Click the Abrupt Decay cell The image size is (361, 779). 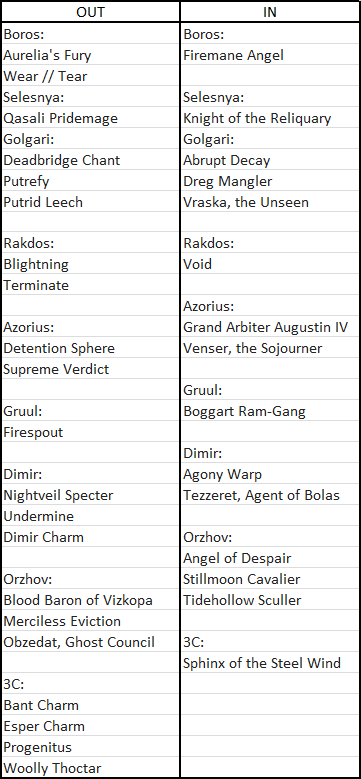[270, 160]
